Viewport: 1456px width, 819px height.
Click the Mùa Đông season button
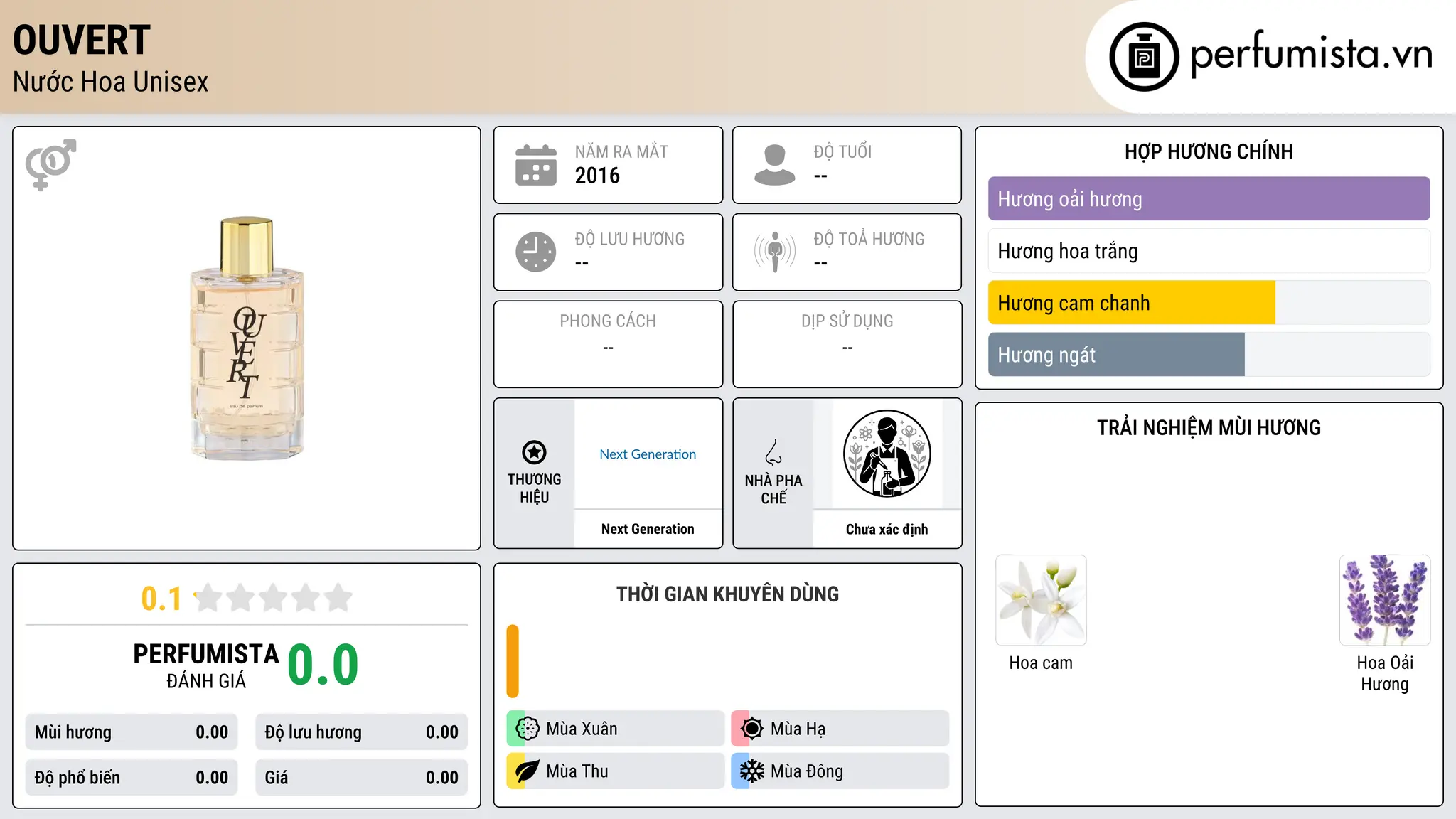tap(840, 771)
